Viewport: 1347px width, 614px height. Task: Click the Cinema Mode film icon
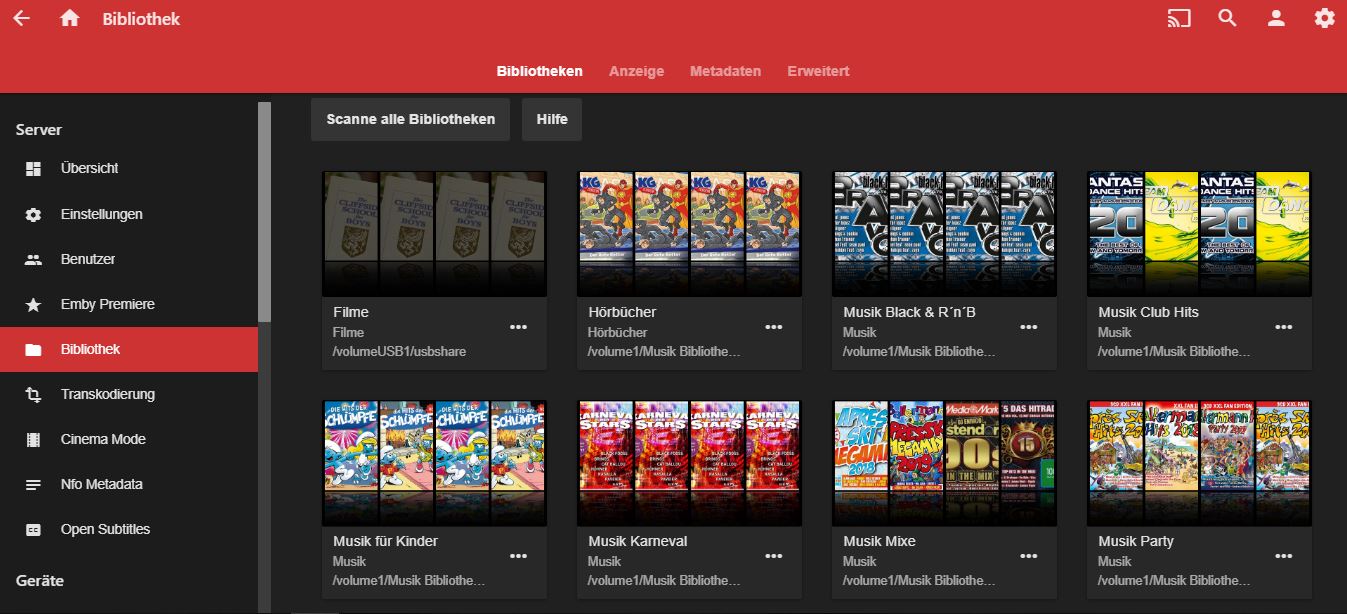click(x=33, y=439)
